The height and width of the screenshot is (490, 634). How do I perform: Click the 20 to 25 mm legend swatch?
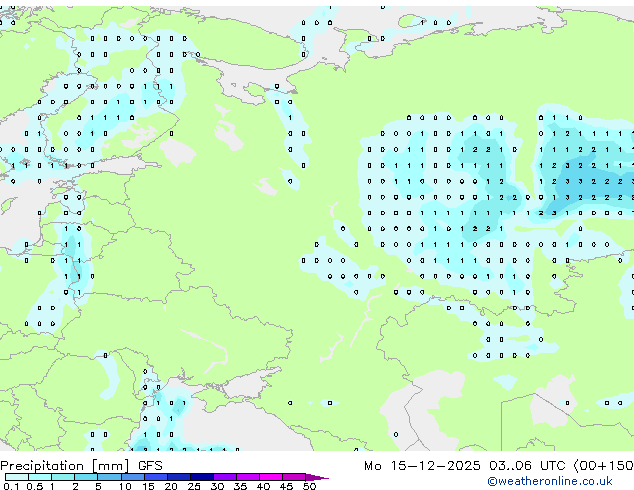(179, 477)
